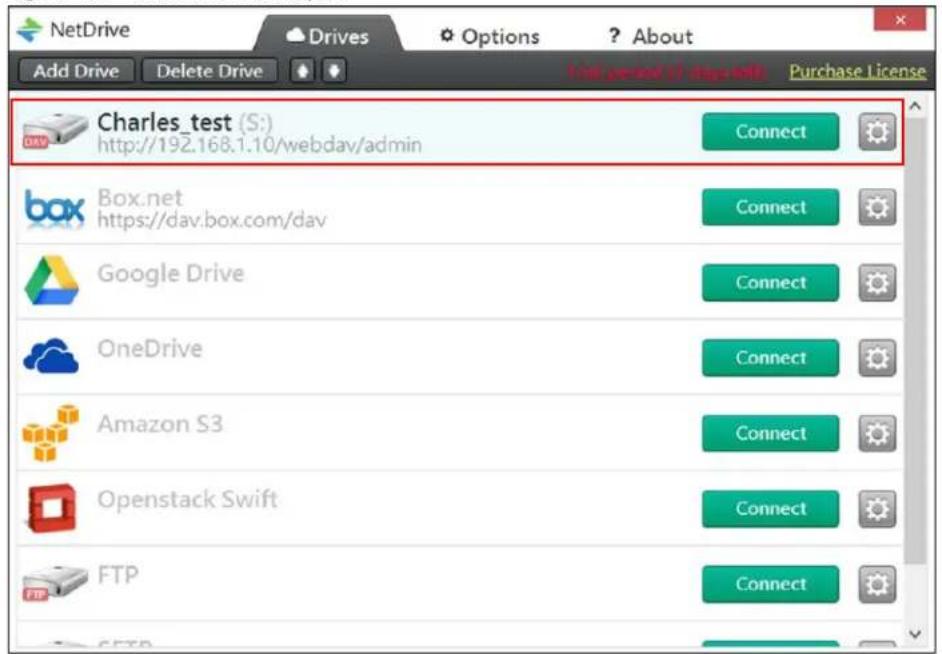Move selected drive down with arrow icon

(334, 71)
